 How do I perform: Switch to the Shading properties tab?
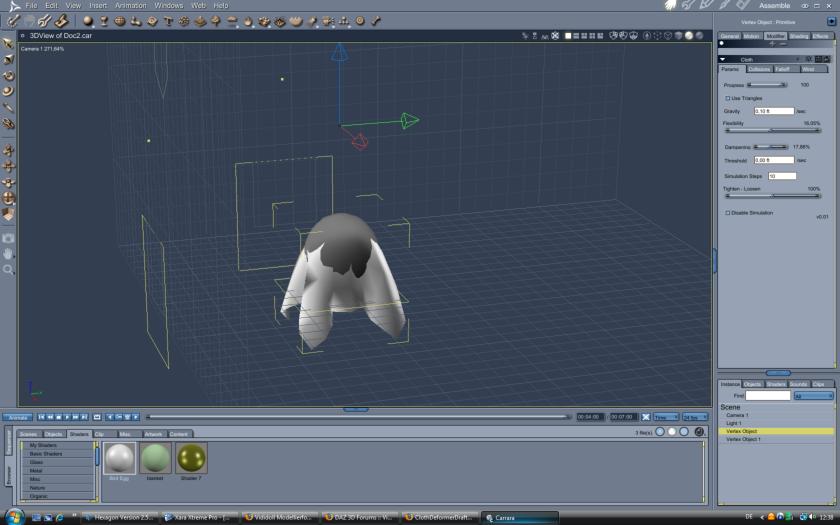tap(799, 36)
